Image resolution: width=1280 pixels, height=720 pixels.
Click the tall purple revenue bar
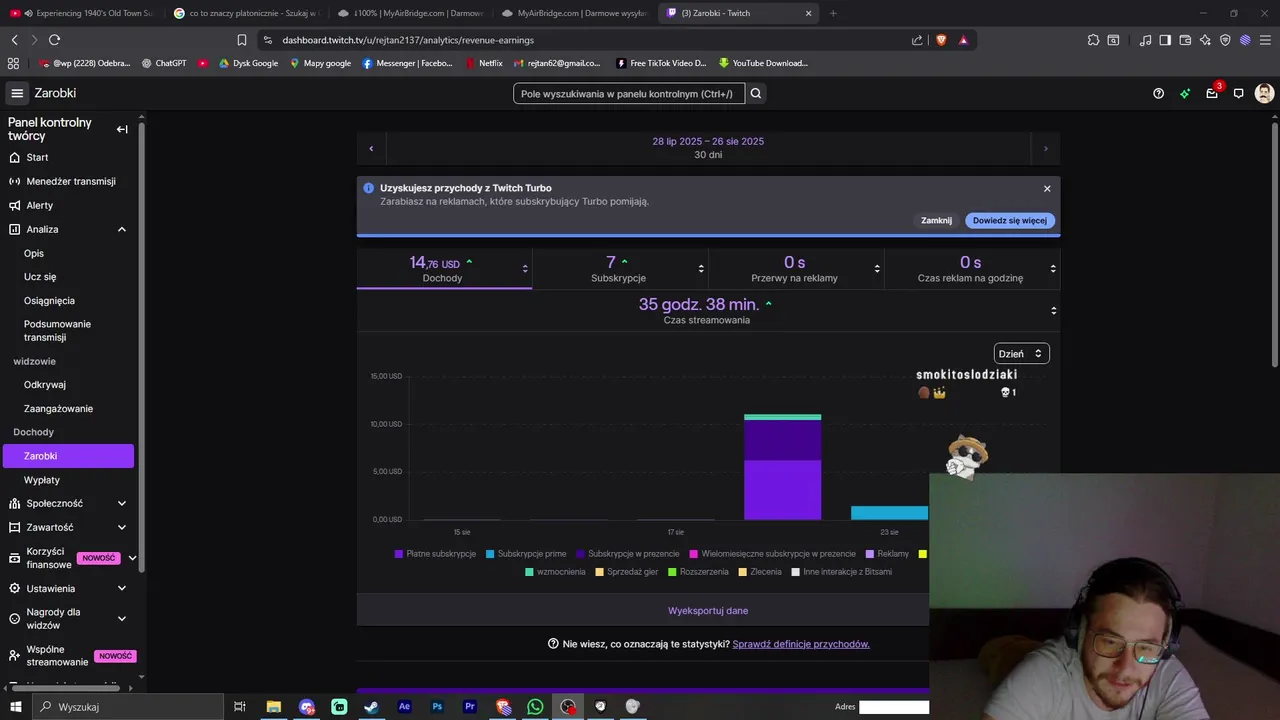[x=782, y=467]
